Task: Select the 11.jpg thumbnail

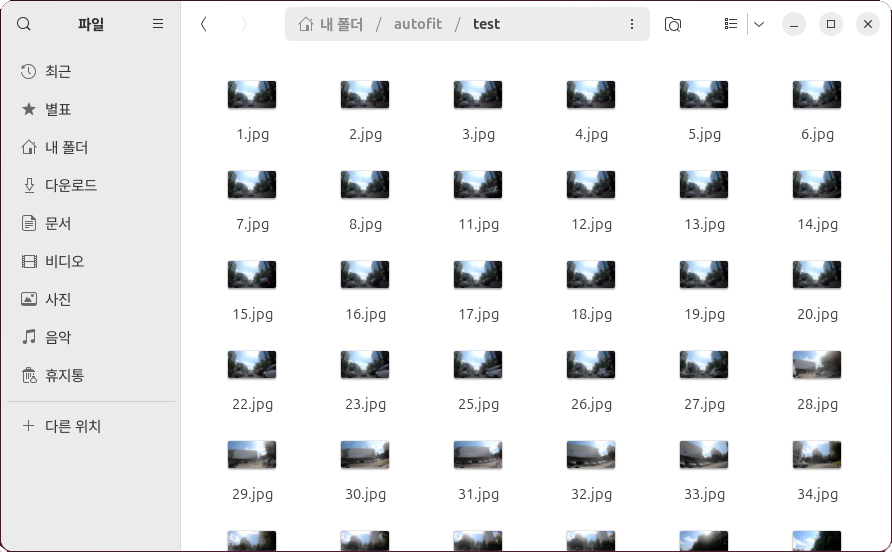Action: [x=478, y=184]
